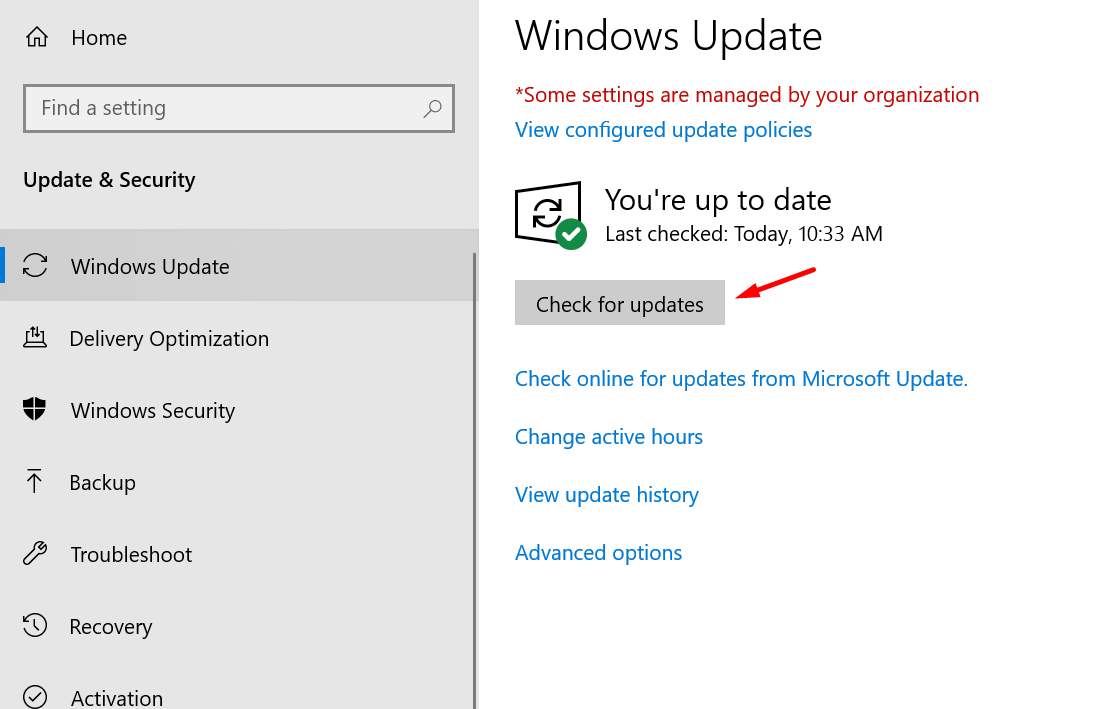Click the Recovery clock icon
1102x709 pixels.
coord(35,625)
